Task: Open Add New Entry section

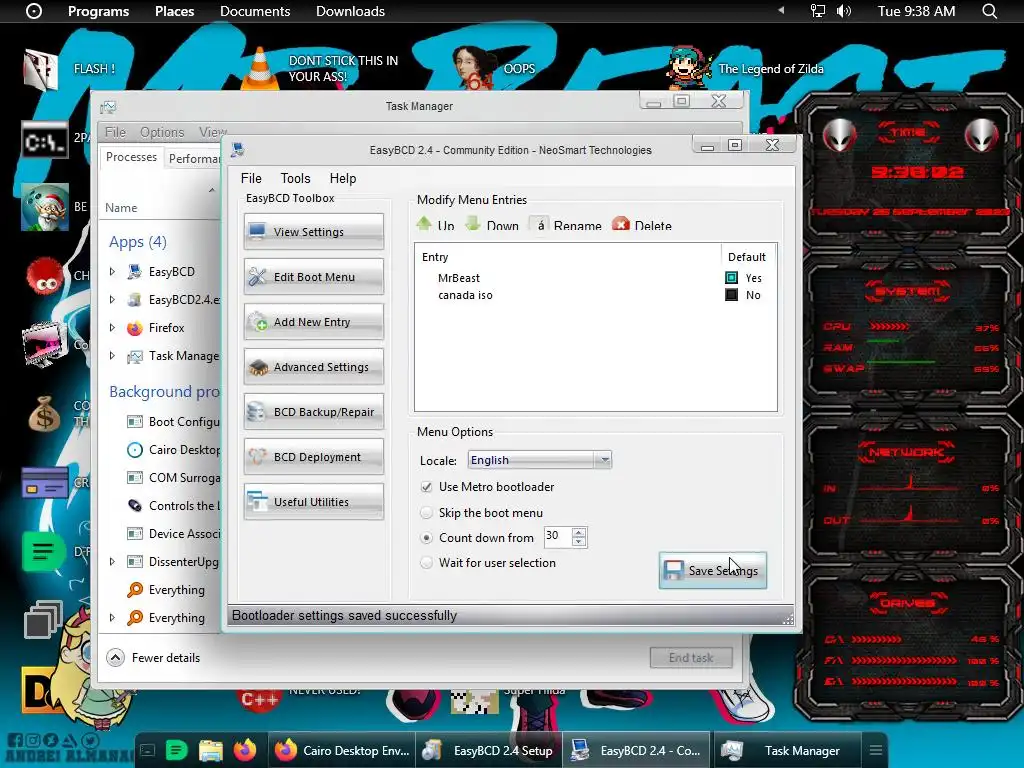Action: click(x=313, y=322)
